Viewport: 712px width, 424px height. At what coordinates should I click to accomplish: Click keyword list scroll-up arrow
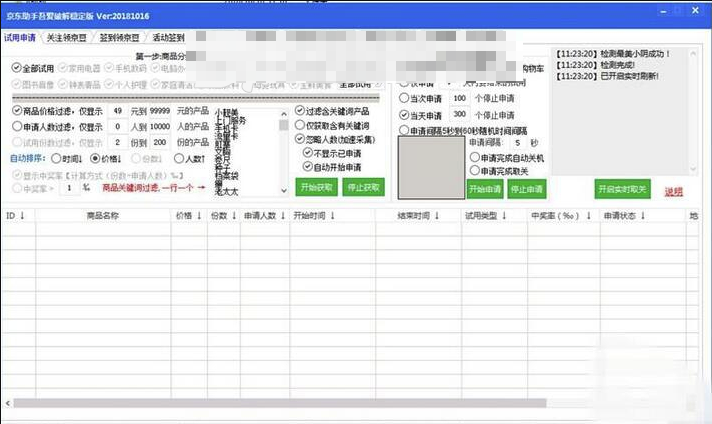(284, 114)
